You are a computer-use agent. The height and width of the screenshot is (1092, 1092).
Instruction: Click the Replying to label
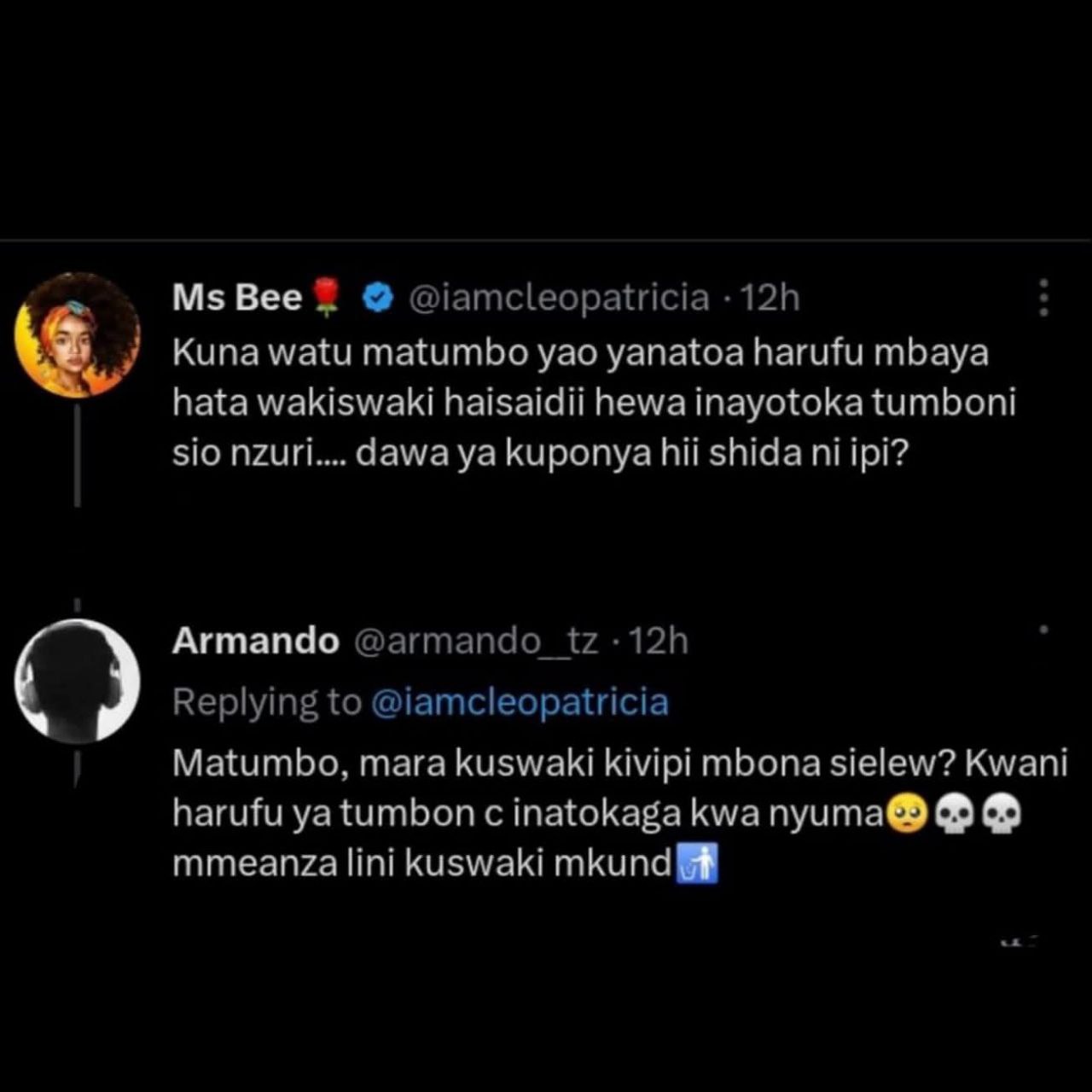click(x=267, y=702)
